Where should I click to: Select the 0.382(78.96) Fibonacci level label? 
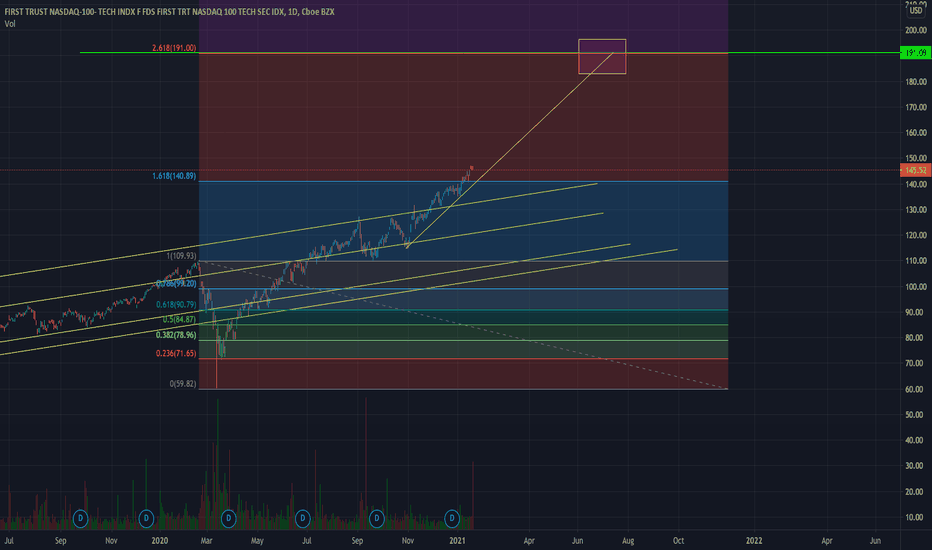[x=176, y=335]
